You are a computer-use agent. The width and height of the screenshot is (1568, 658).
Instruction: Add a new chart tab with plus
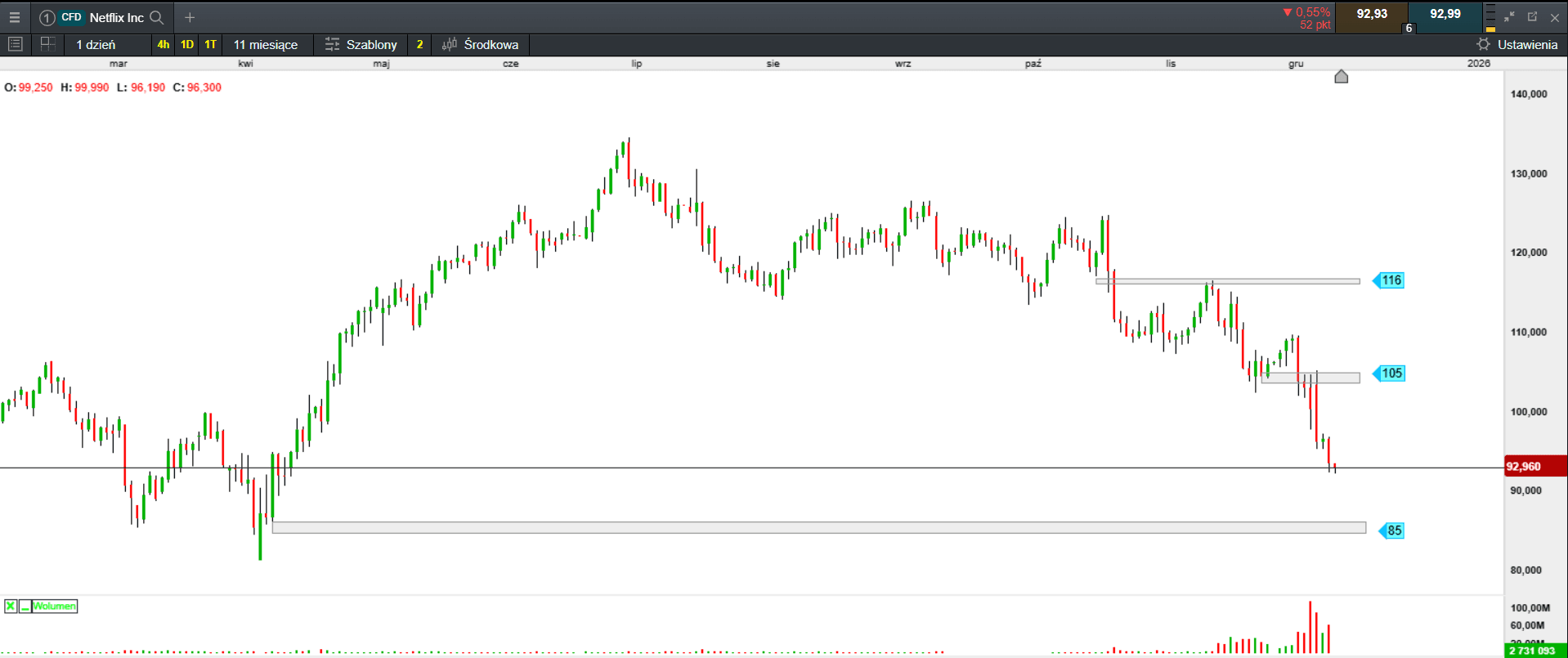coord(190,17)
